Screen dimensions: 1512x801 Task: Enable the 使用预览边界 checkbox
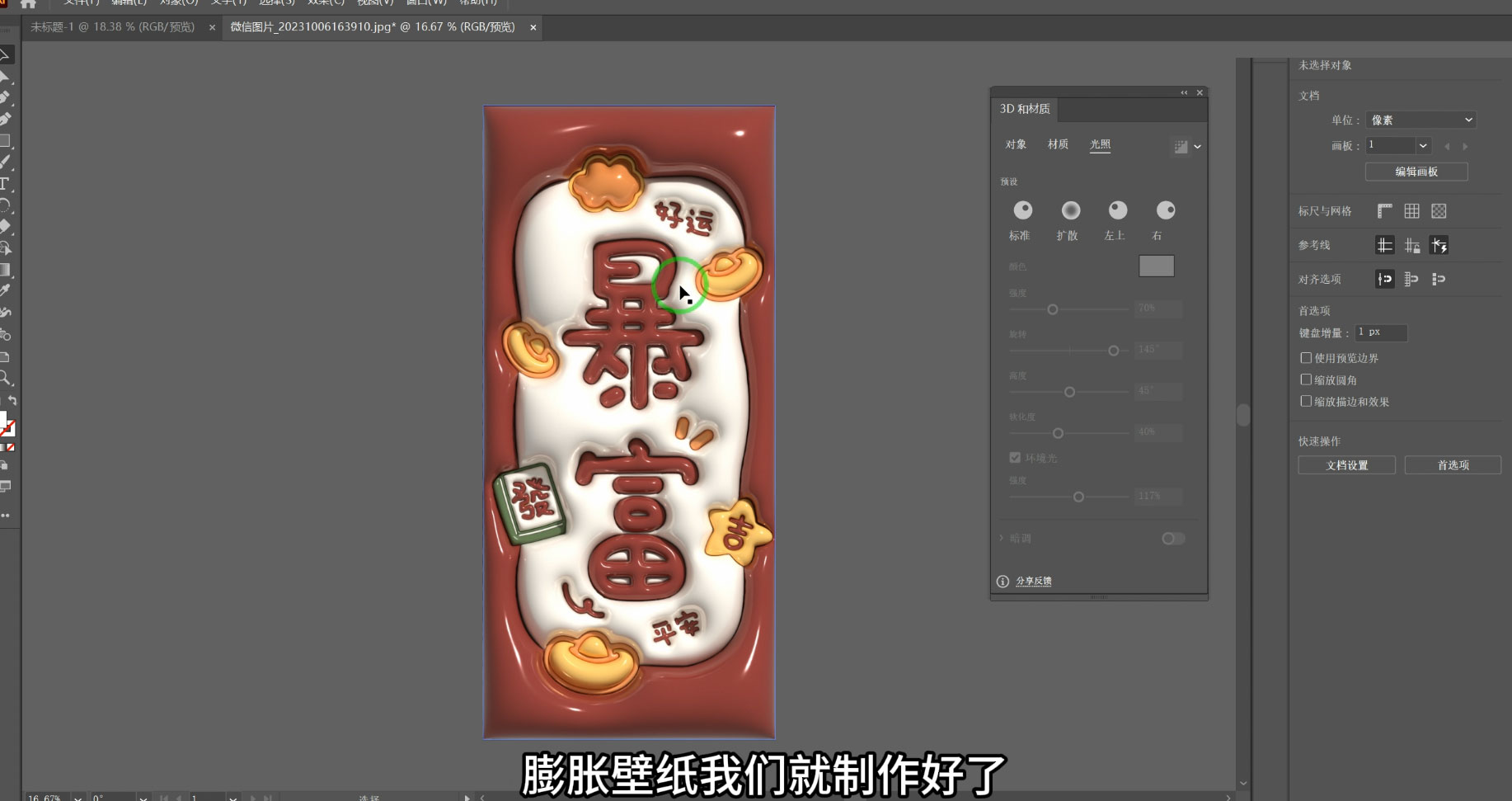[x=1306, y=357]
